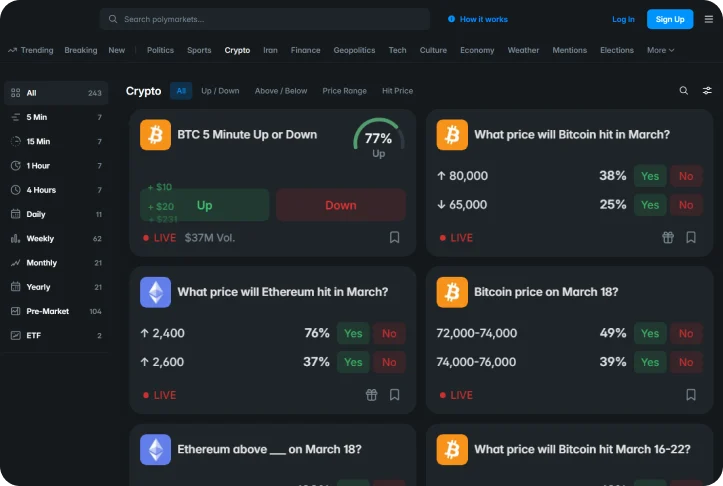Click the How it works info icon
Image resolution: width=723 pixels, height=486 pixels.
tap(451, 19)
